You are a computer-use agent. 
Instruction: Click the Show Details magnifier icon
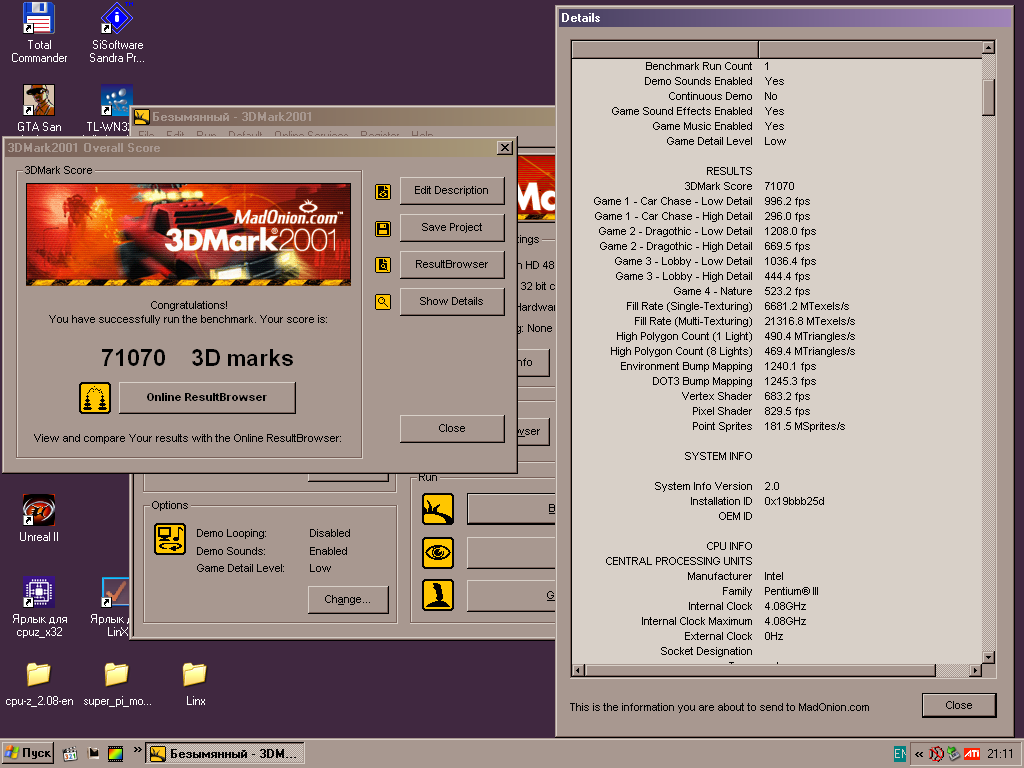coord(383,302)
